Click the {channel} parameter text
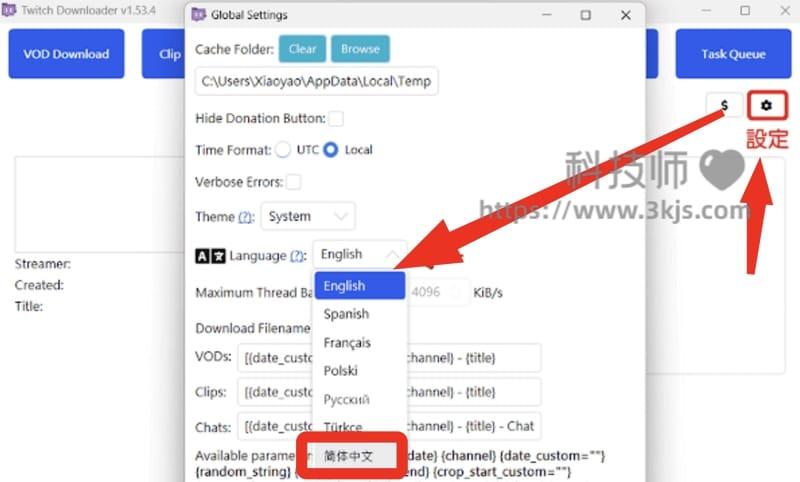This screenshot has width=800, height=482. 470,455
